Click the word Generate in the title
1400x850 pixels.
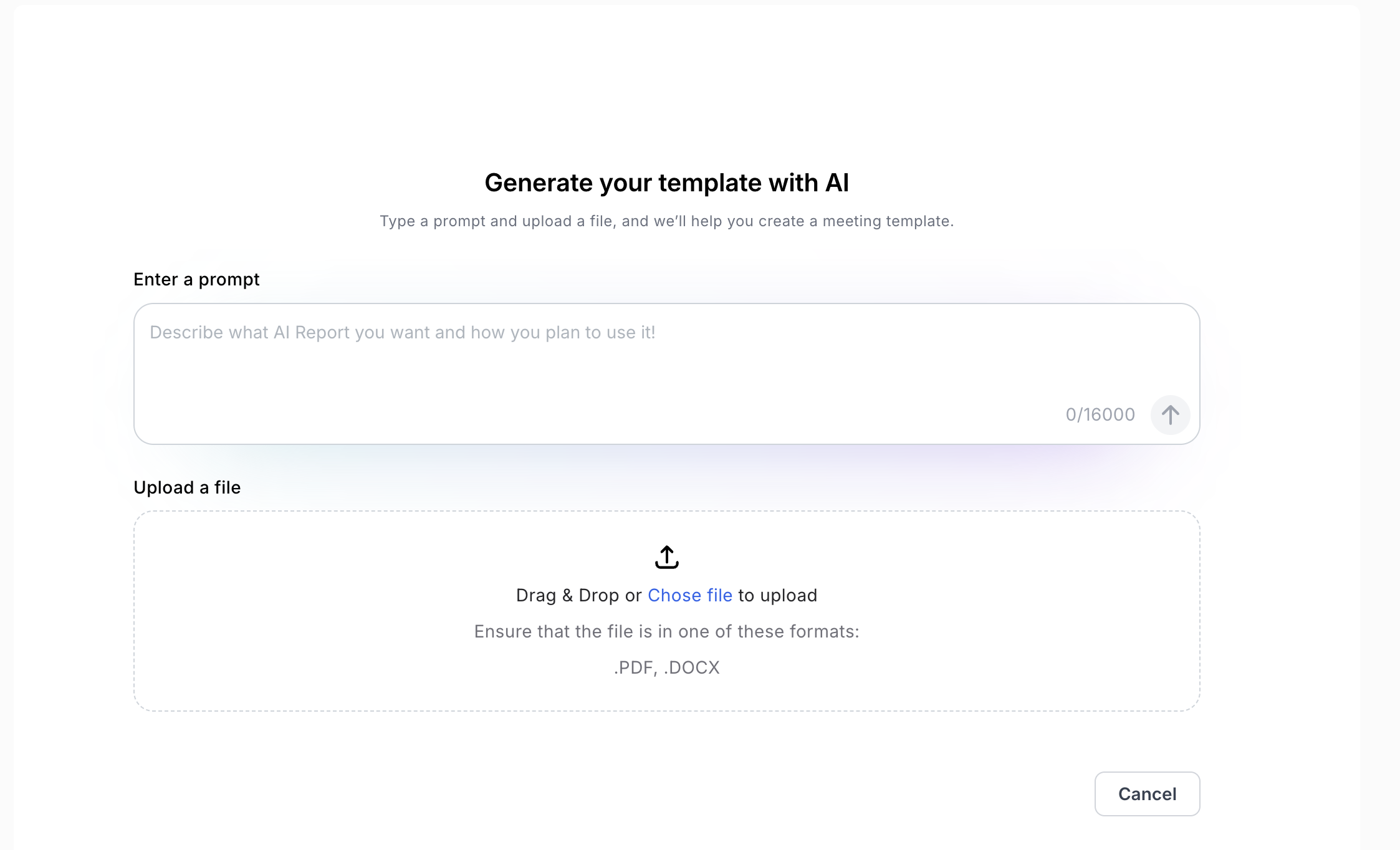pos(539,183)
